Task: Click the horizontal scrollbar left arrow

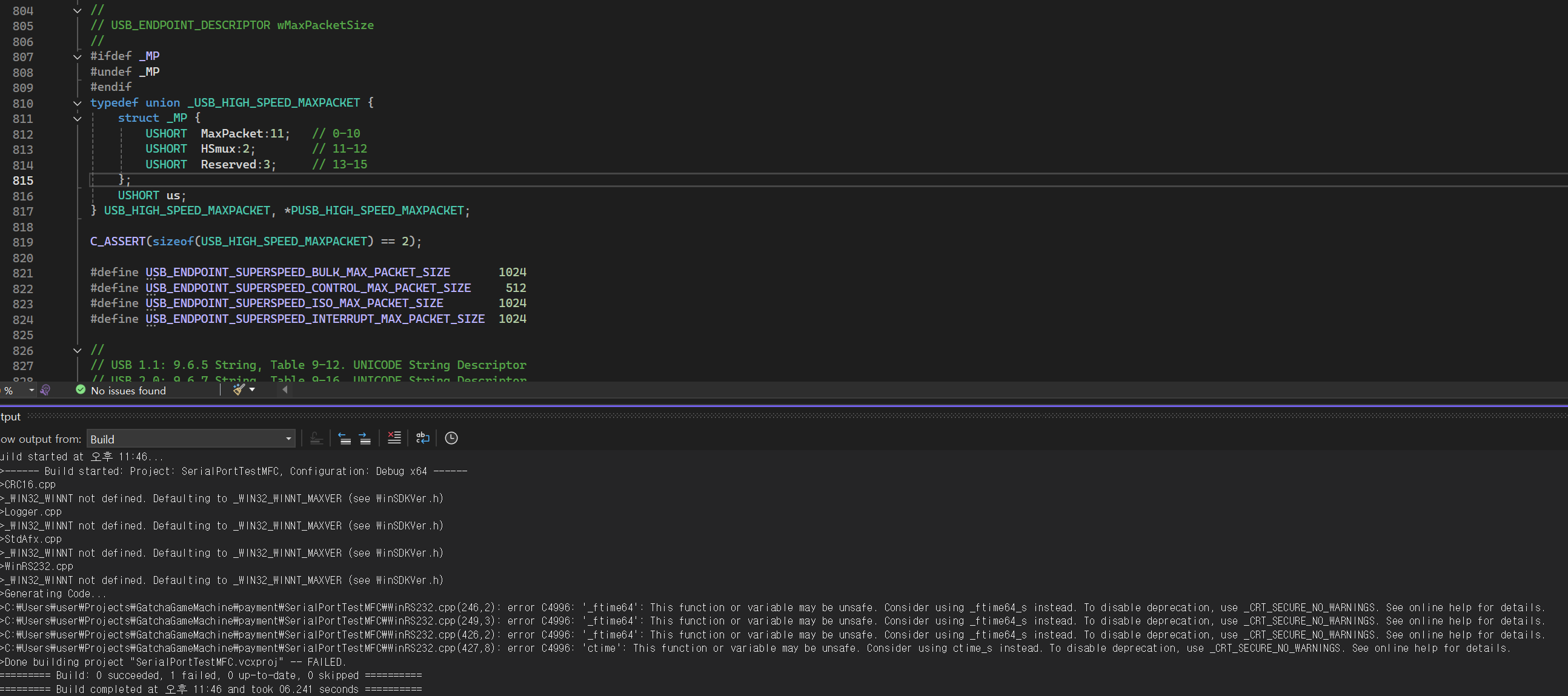Action: pyautogui.click(x=285, y=390)
